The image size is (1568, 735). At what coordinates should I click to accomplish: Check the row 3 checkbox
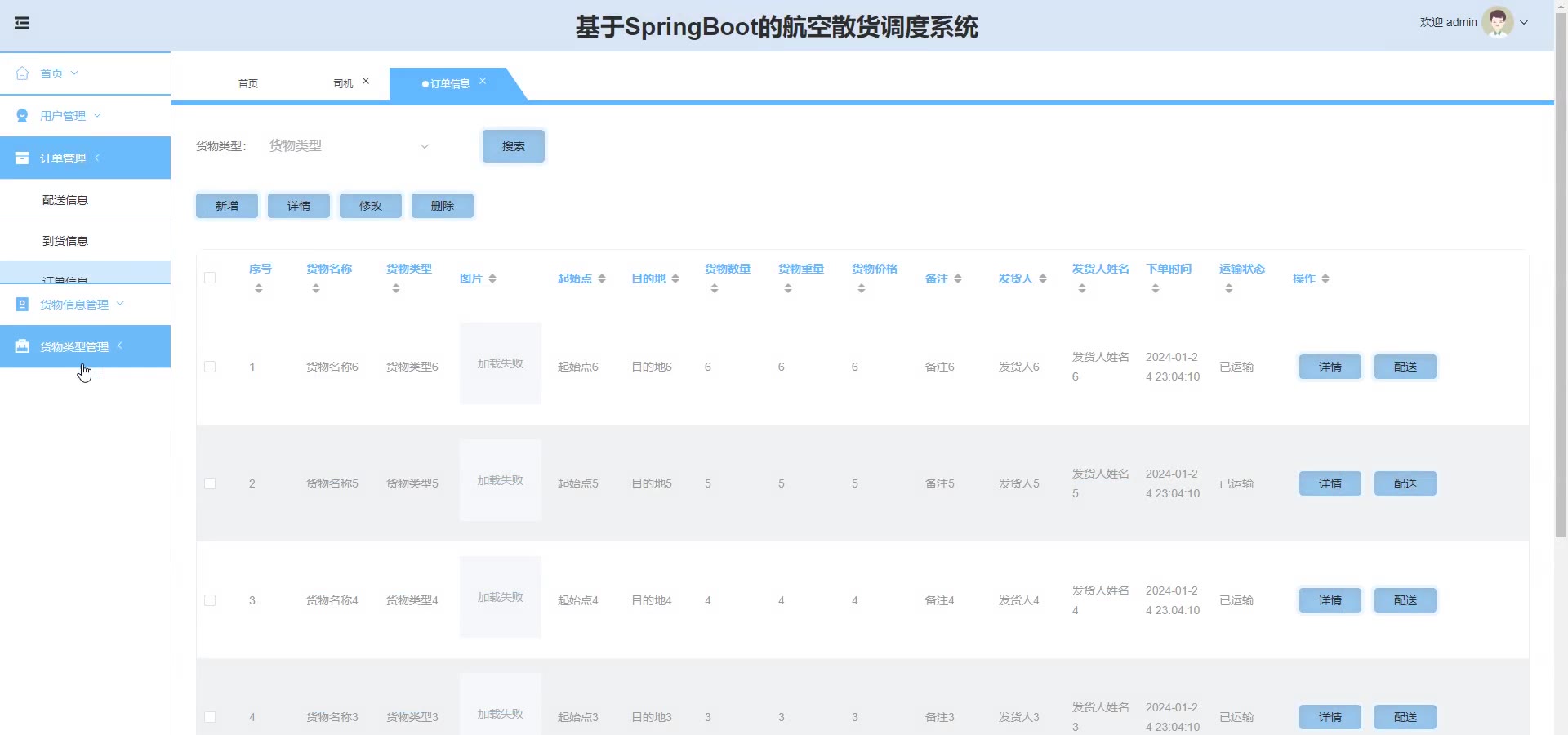(210, 600)
